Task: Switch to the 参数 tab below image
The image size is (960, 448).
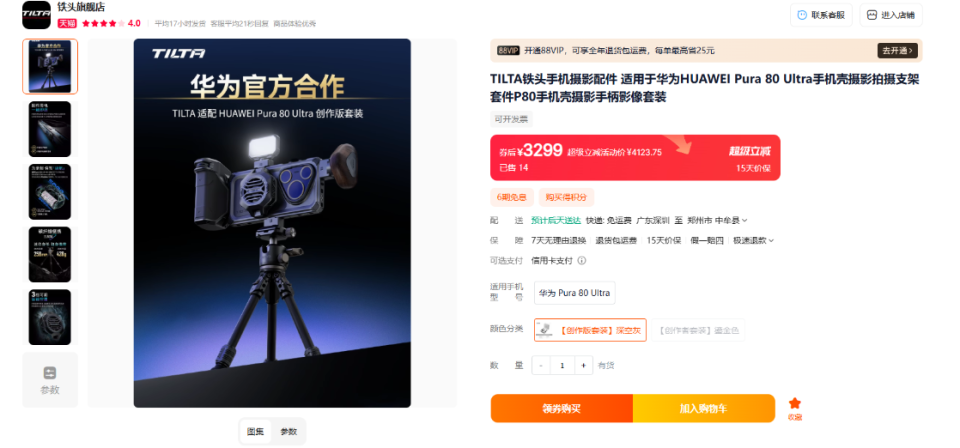Action: tap(289, 431)
